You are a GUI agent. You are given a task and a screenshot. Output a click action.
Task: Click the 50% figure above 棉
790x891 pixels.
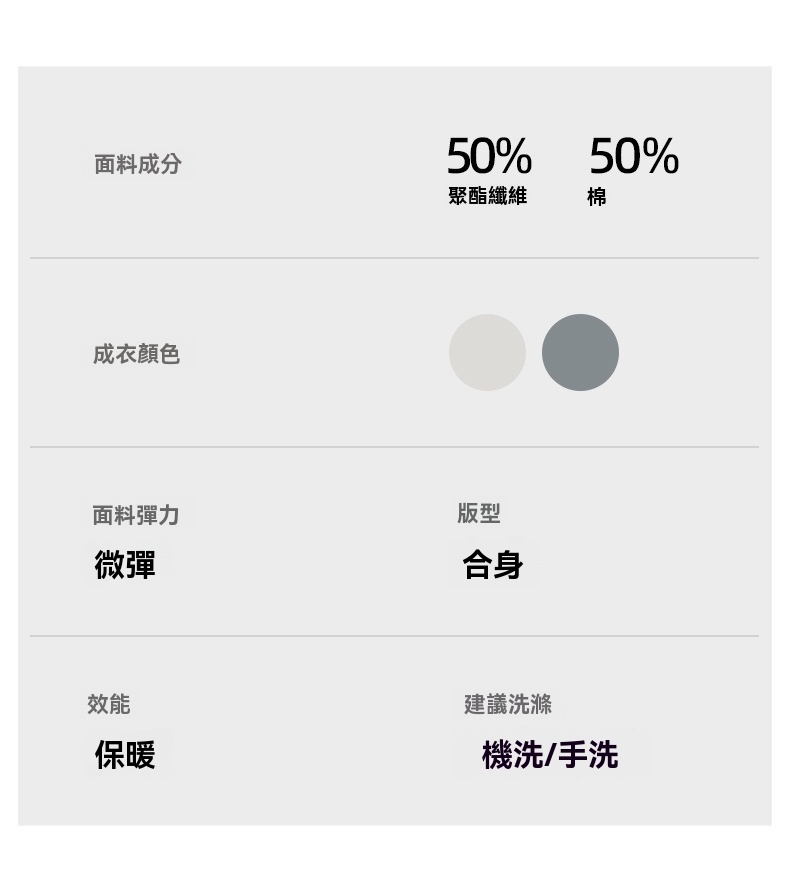tap(634, 157)
